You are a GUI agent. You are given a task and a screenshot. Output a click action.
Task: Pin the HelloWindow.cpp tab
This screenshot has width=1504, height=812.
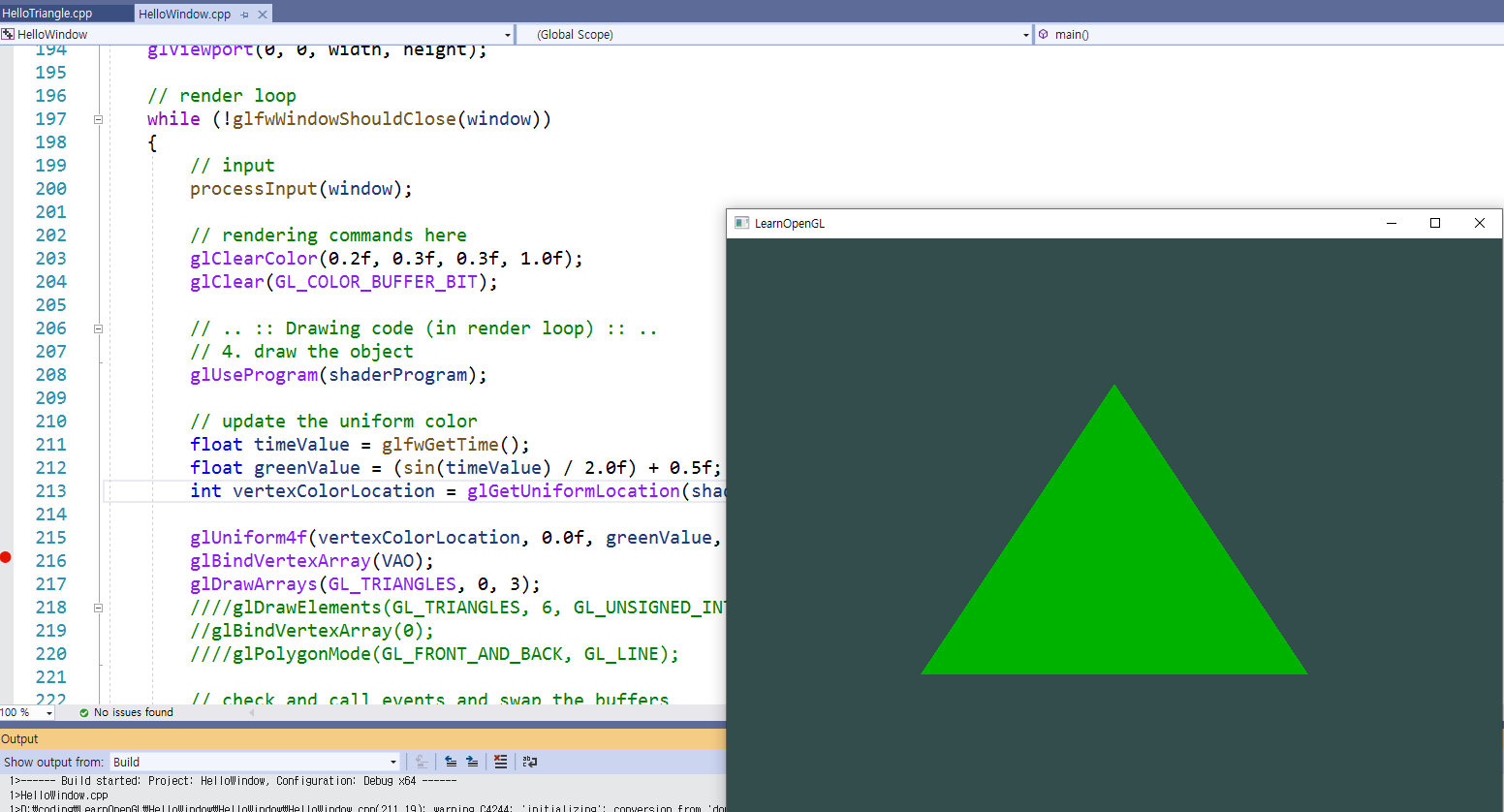pos(244,15)
